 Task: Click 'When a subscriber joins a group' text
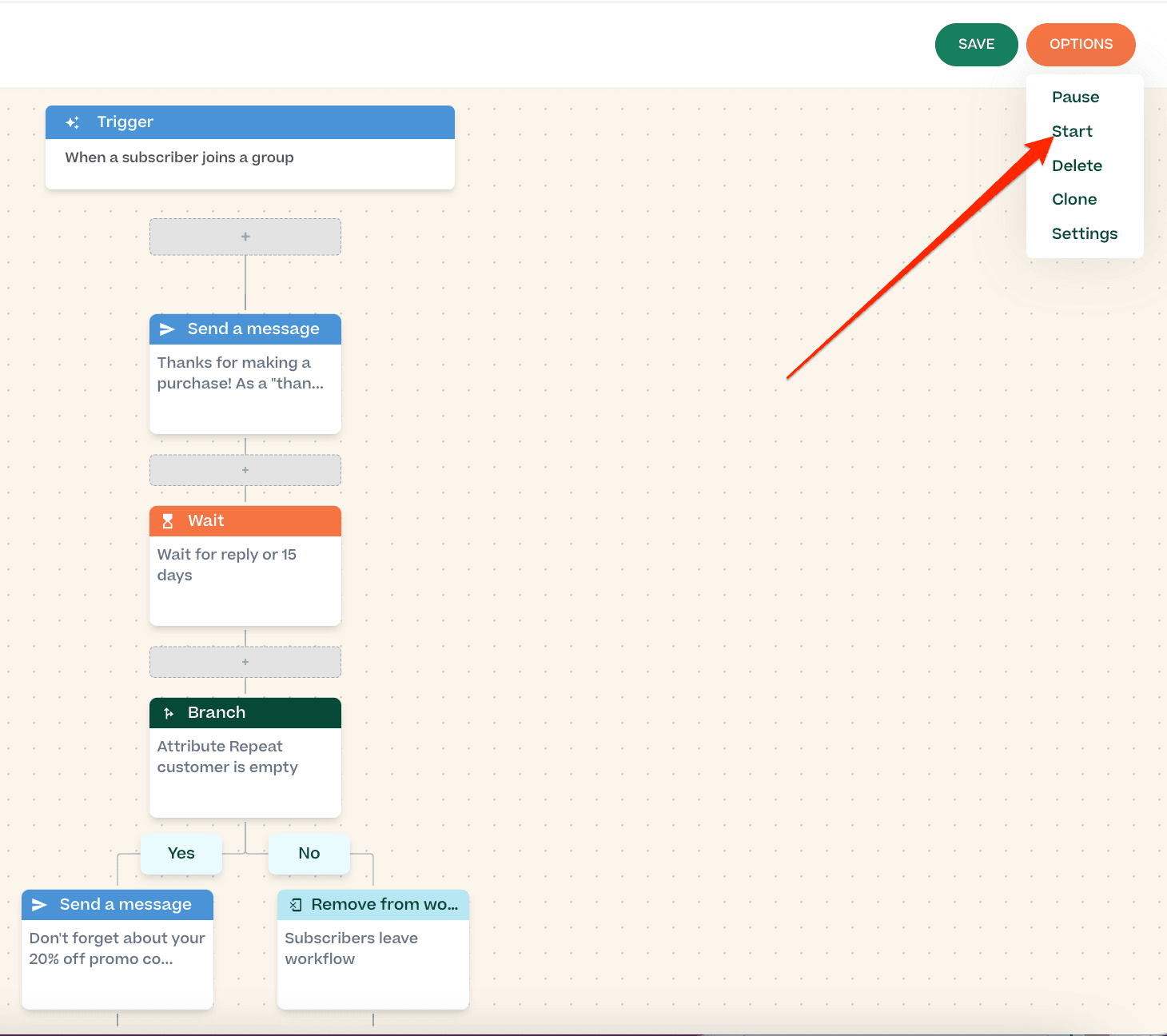(x=180, y=157)
